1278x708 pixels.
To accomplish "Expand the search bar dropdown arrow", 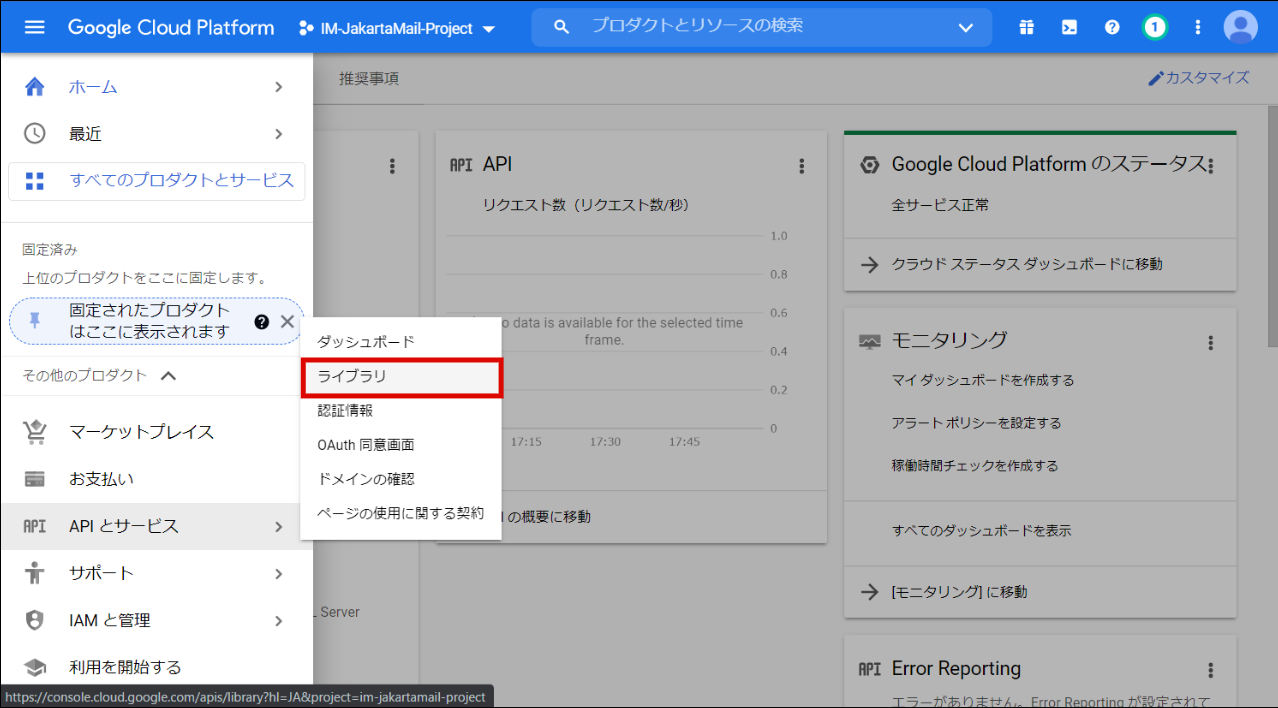I will click(965, 28).
